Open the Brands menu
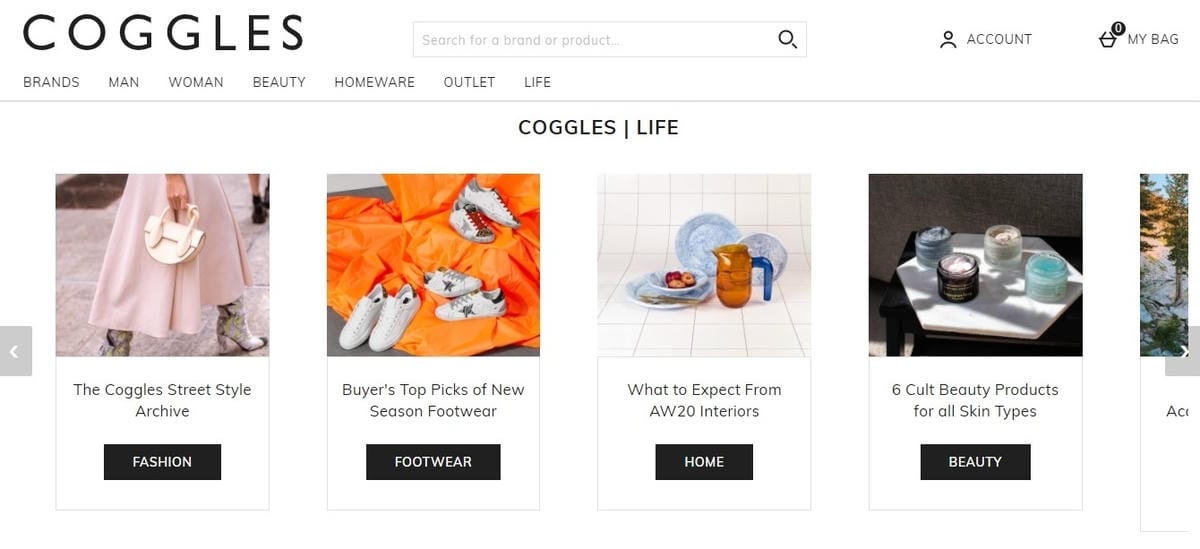This screenshot has width=1200, height=549. [x=51, y=82]
